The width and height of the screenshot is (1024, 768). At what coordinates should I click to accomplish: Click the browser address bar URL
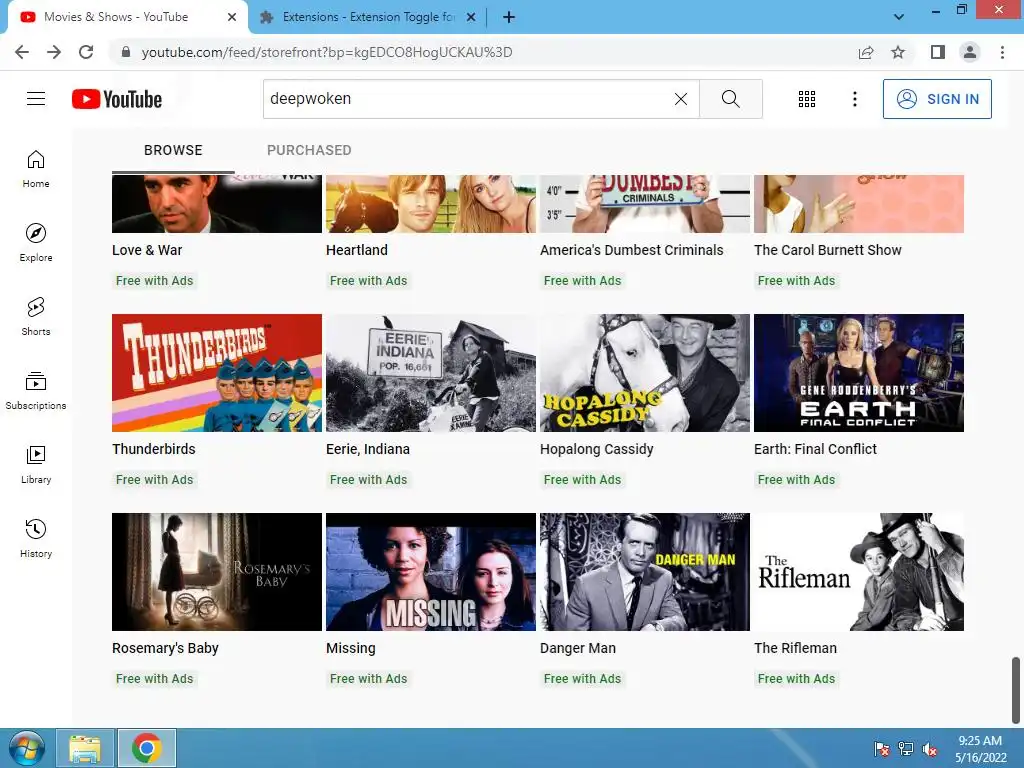click(327, 52)
